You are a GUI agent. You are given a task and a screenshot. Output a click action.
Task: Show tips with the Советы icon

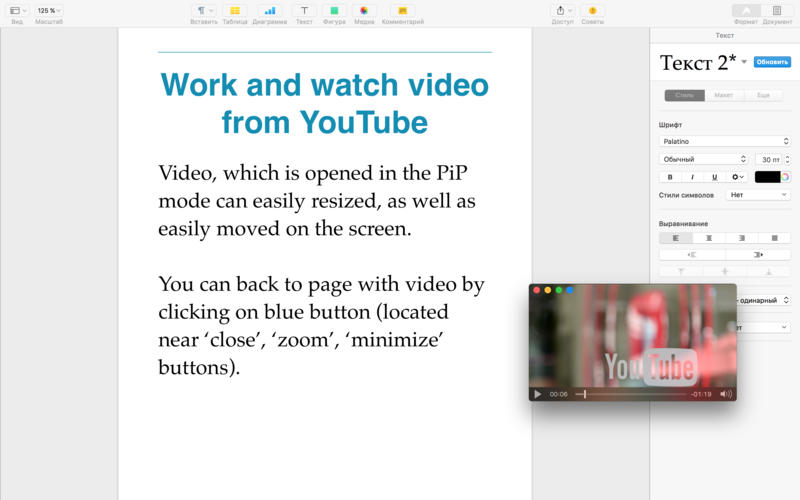(592, 11)
